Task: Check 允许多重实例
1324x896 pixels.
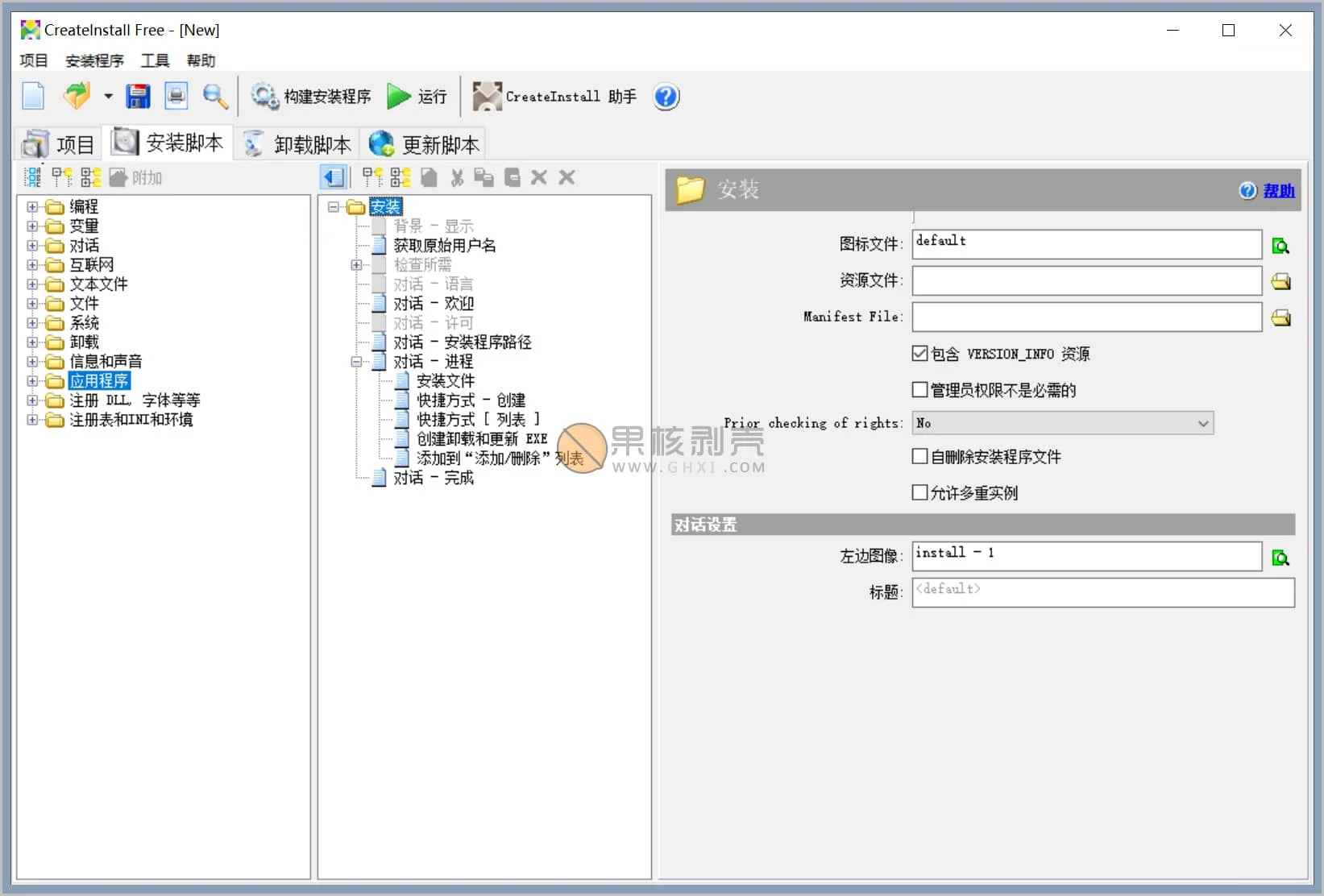Action: click(919, 492)
